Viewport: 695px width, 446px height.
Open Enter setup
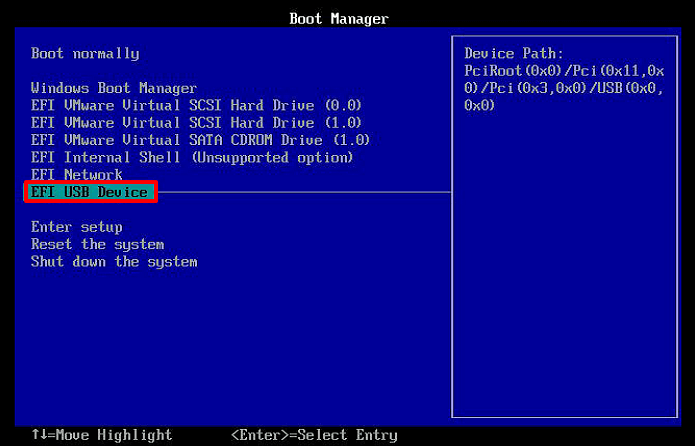[x=77, y=227]
